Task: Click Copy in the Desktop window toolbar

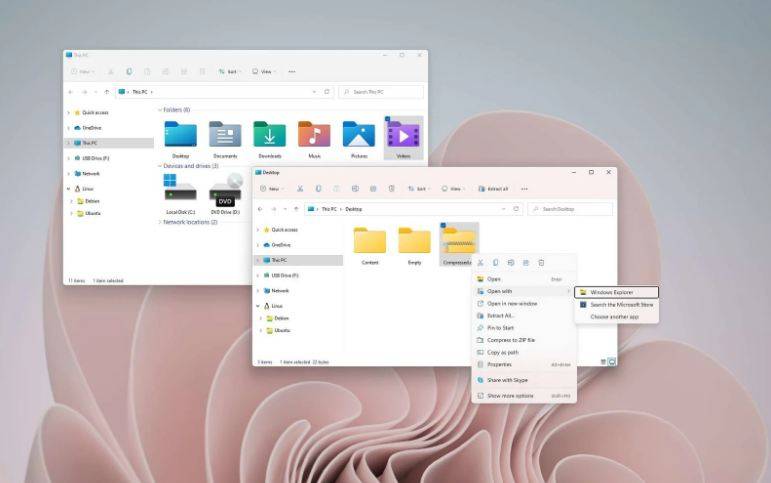Action: [x=319, y=189]
